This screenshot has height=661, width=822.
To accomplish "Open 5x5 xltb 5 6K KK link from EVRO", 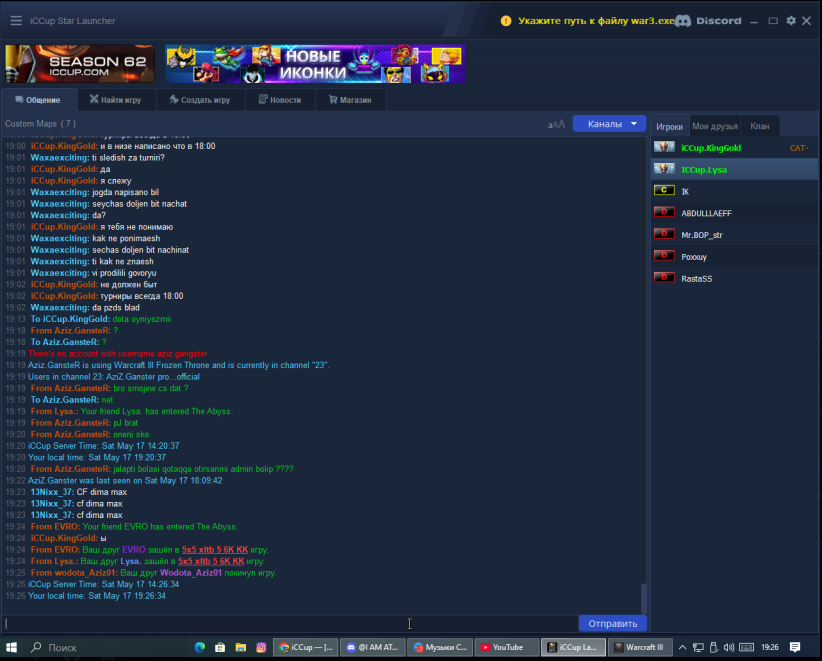I will coord(215,550).
